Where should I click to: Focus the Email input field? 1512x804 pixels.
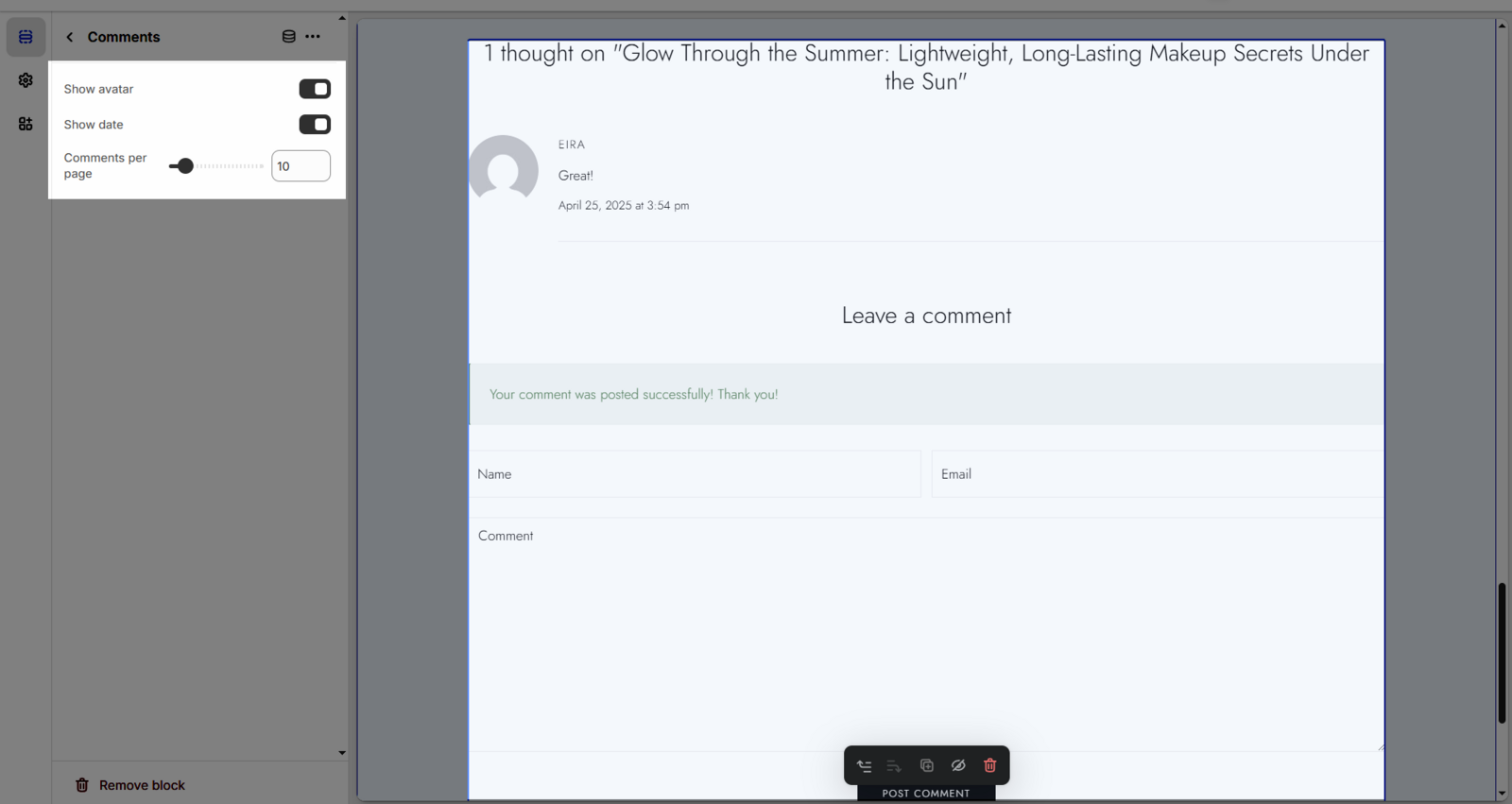pos(1157,474)
